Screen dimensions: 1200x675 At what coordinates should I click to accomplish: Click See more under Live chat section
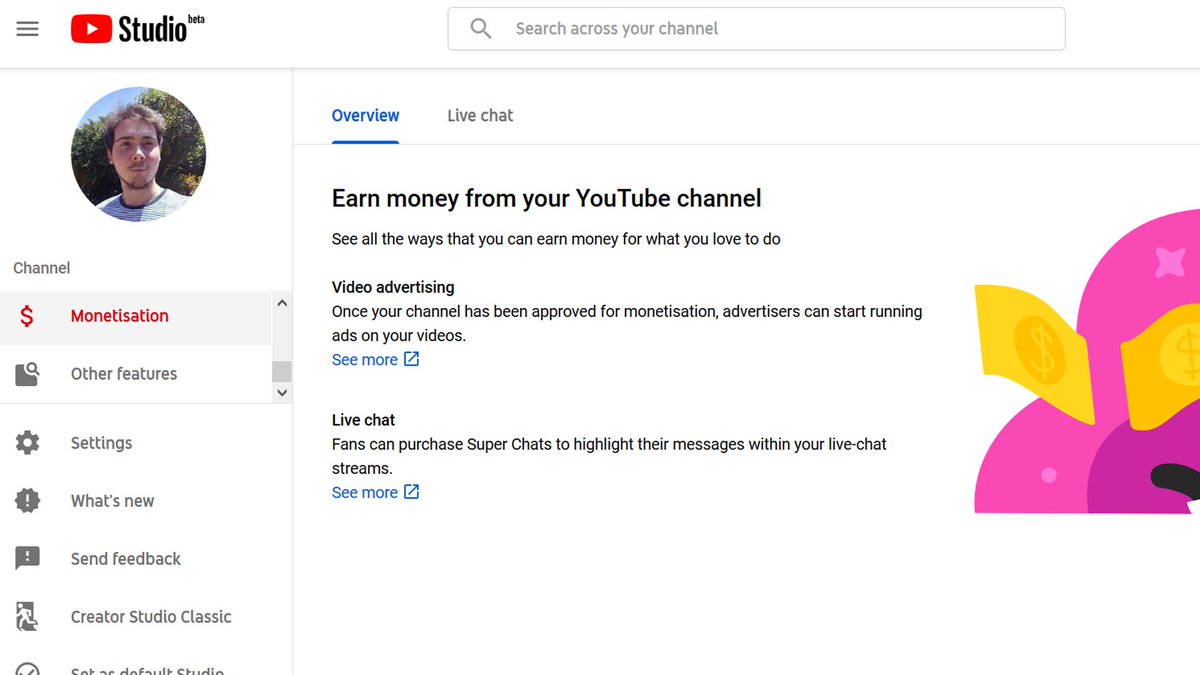[x=365, y=493]
